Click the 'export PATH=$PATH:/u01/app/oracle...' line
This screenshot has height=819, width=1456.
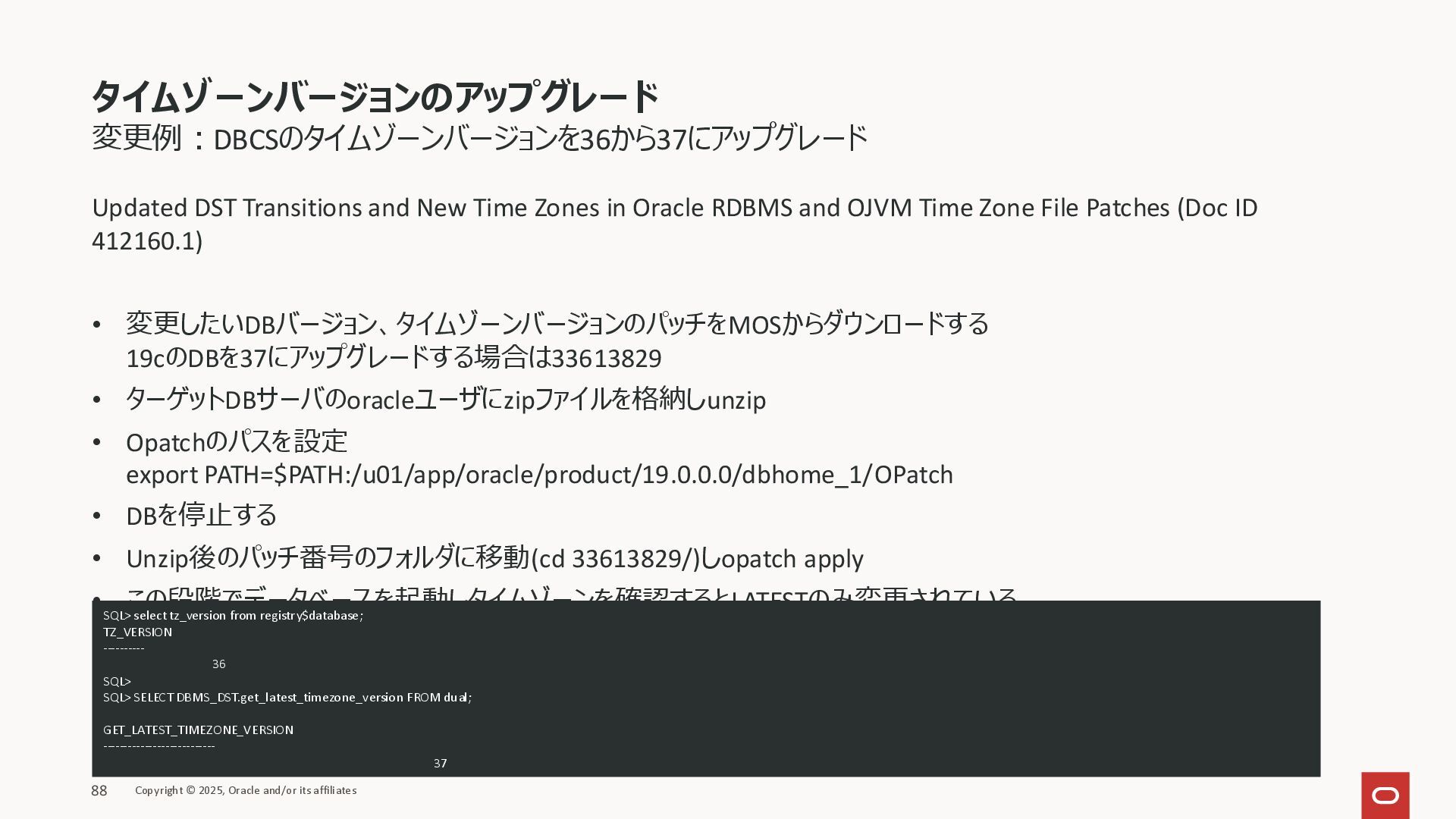[x=539, y=475]
